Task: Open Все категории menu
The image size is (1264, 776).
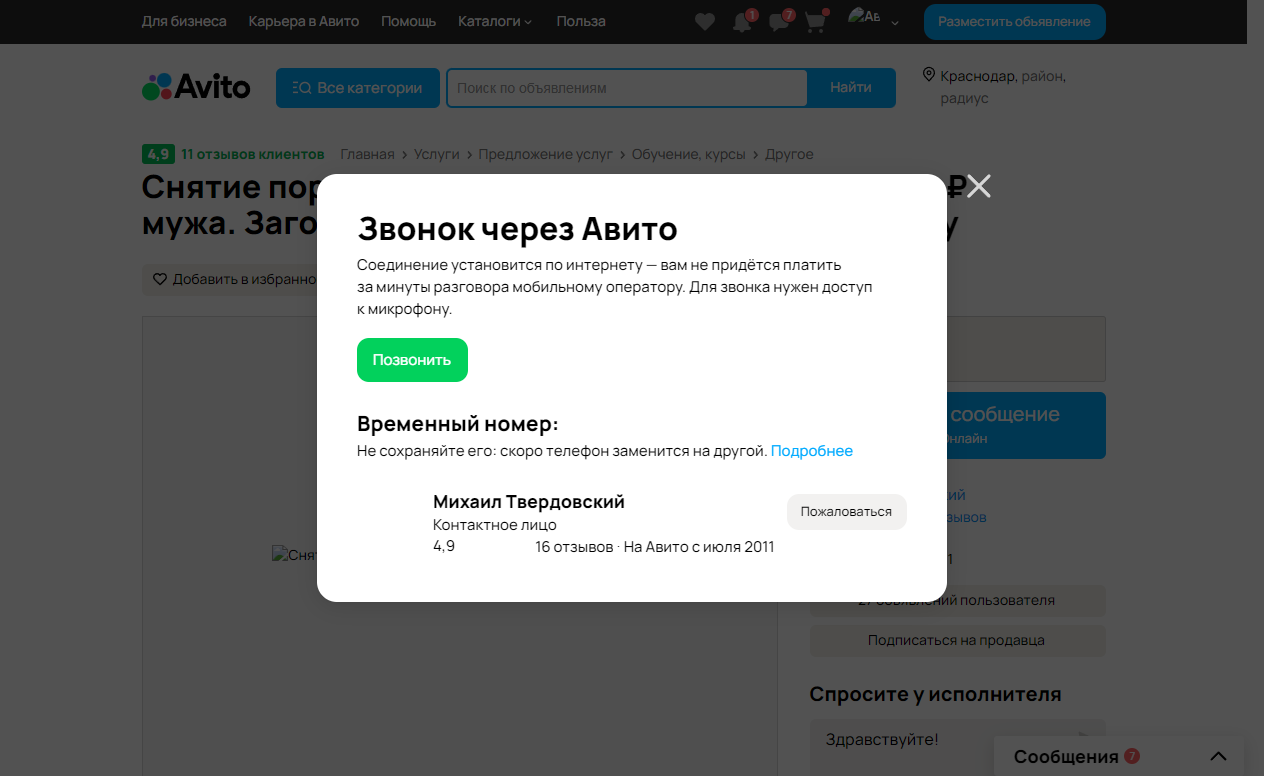Action: coord(358,88)
